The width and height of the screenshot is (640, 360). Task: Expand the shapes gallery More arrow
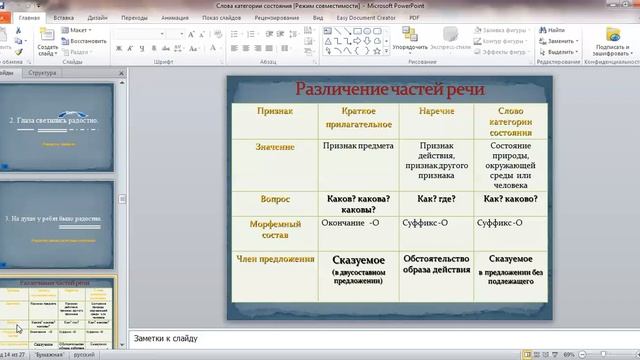387,51
